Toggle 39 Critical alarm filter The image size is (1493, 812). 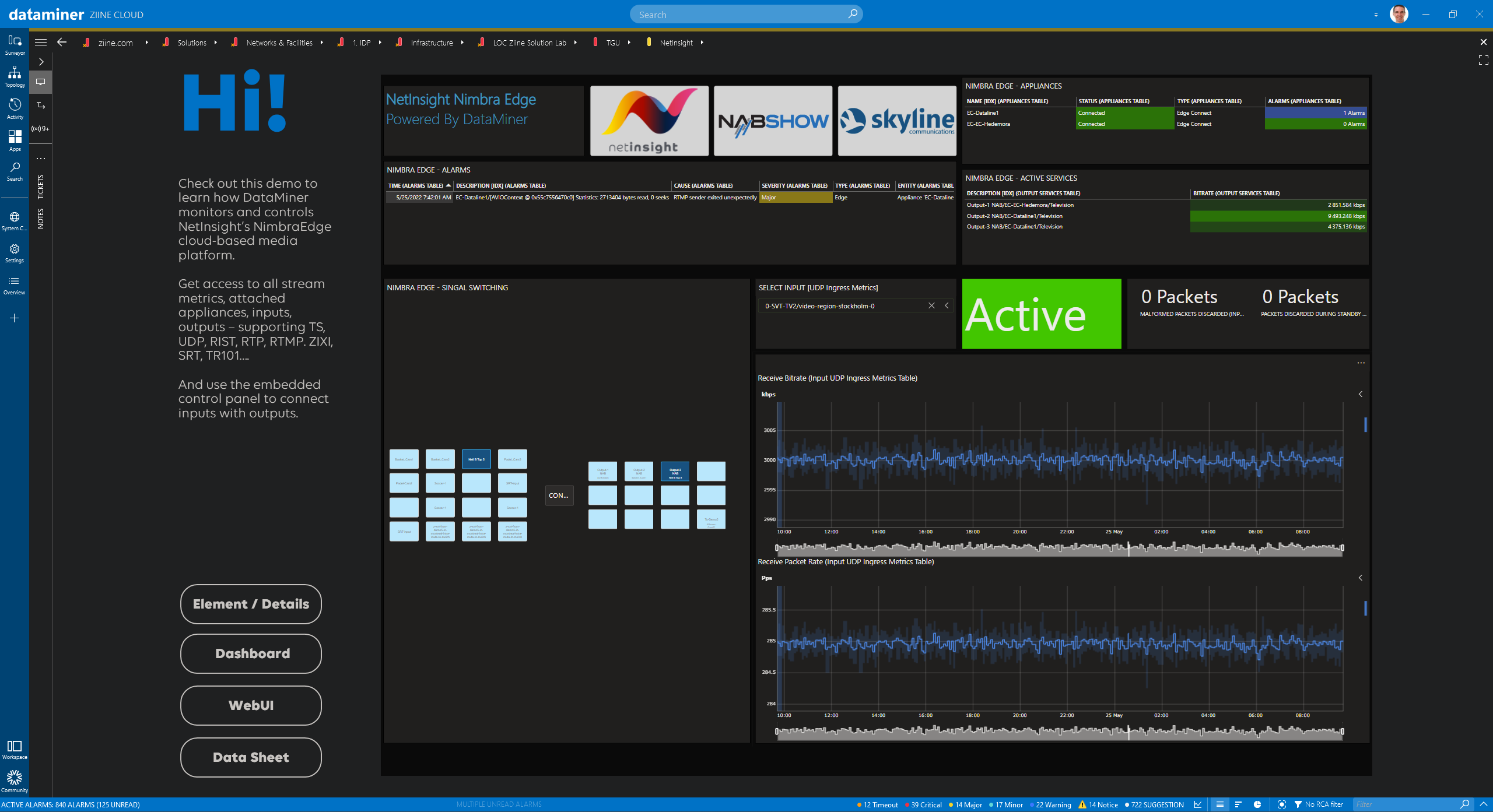pos(923,805)
